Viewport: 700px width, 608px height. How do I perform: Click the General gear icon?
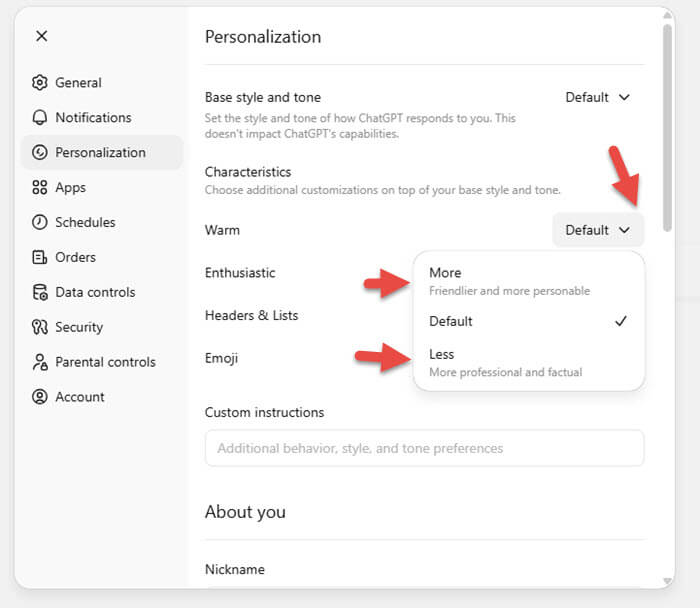(40, 83)
